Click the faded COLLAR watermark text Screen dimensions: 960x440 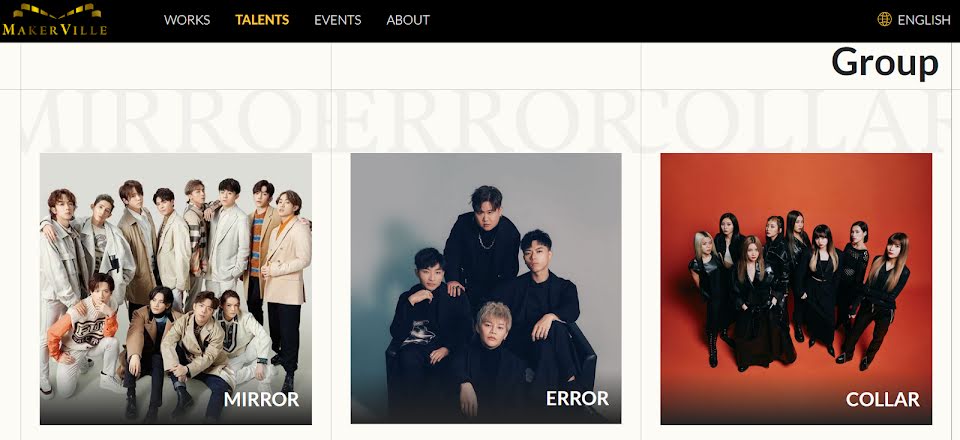(790, 121)
